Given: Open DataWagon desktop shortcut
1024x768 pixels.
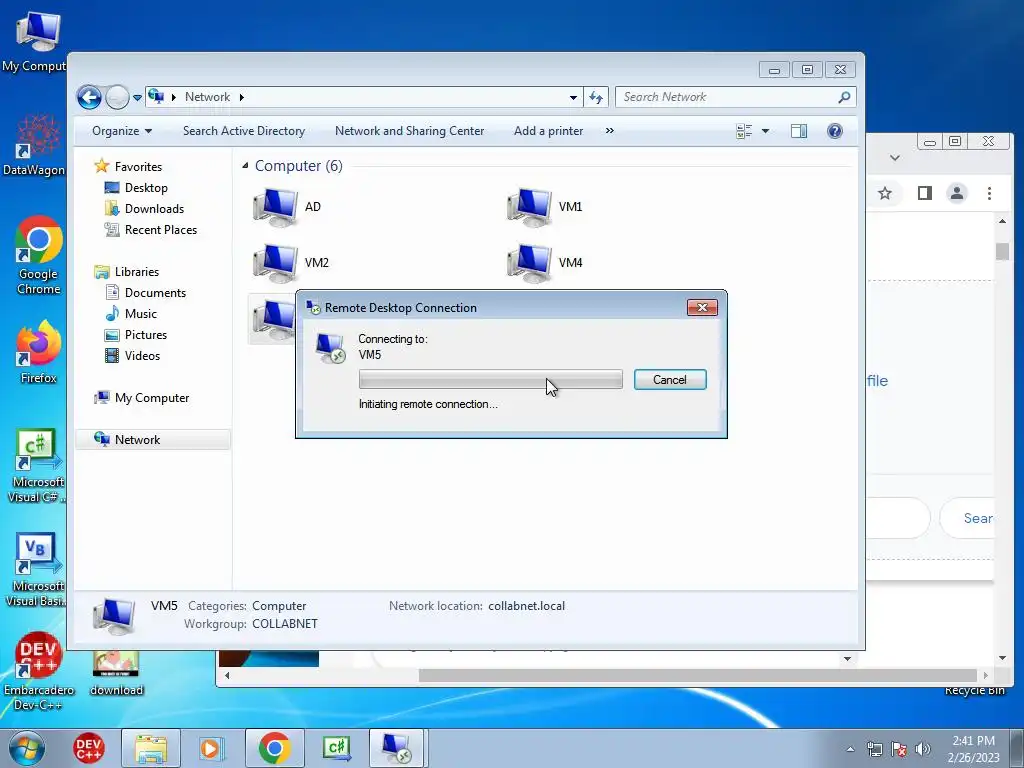Looking at the screenshot, I should [x=34, y=145].
